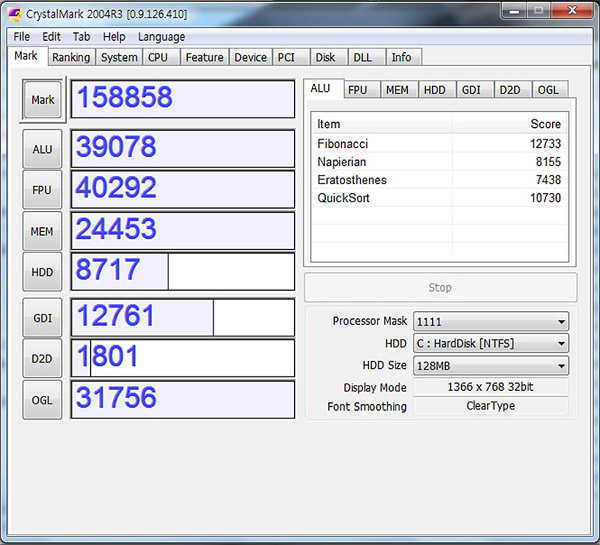Viewport: 600px width, 545px height.
Task: Open the Tab menu
Action: [x=82, y=37]
